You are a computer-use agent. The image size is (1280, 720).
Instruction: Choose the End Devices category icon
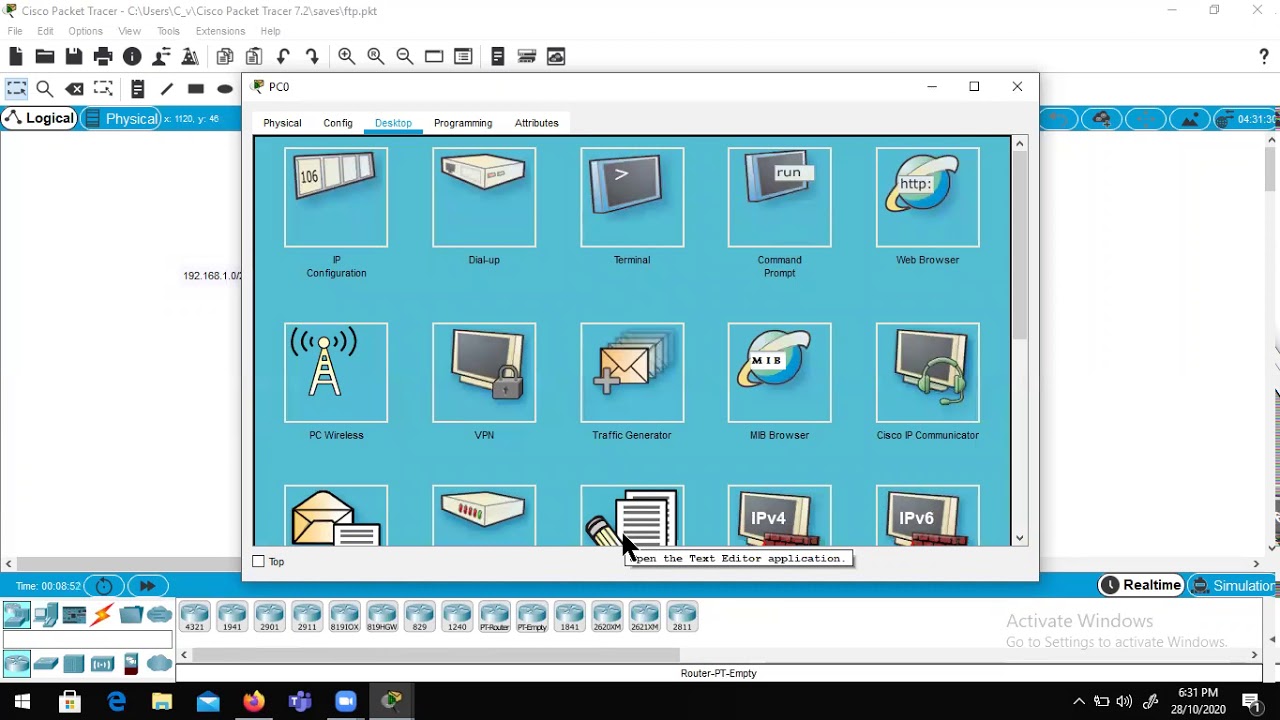tap(46, 615)
